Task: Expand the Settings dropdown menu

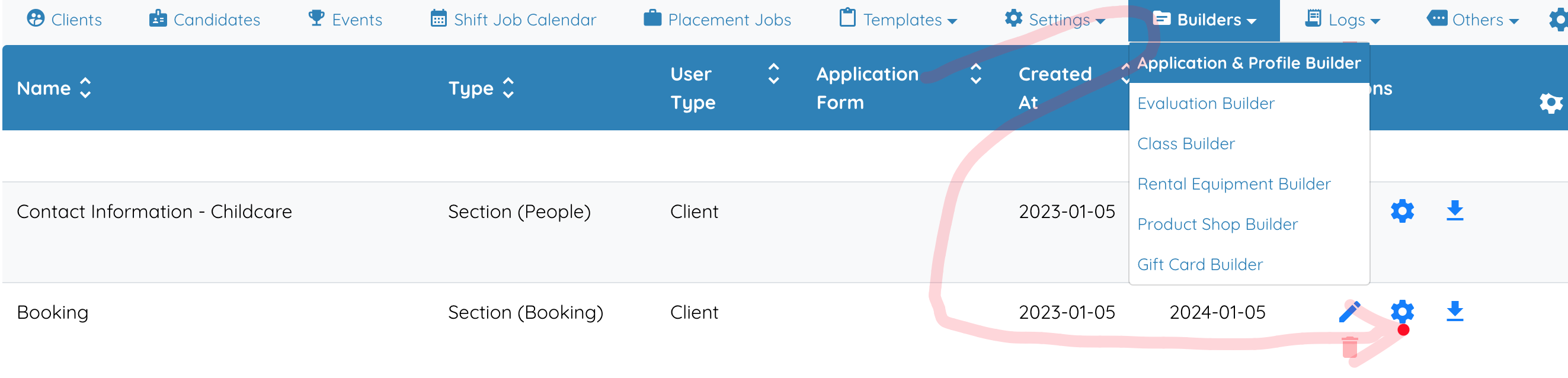Action: pos(1054,20)
